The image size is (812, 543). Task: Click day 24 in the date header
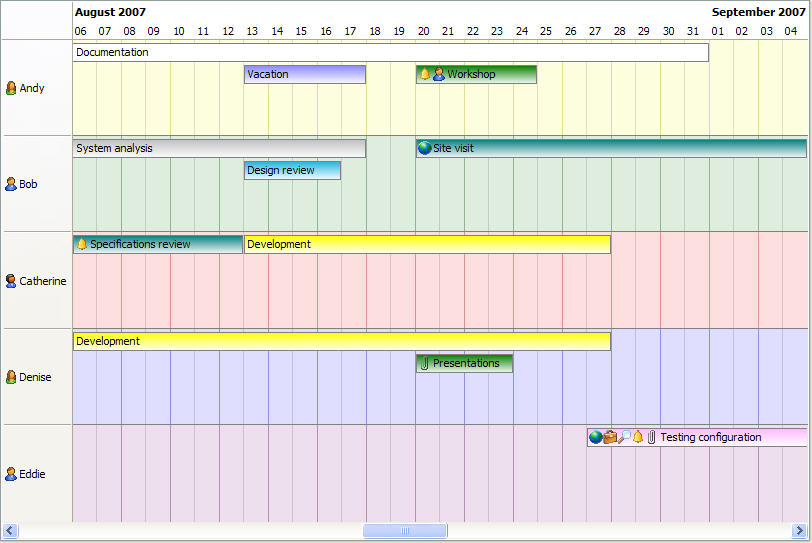tap(521, 31)
